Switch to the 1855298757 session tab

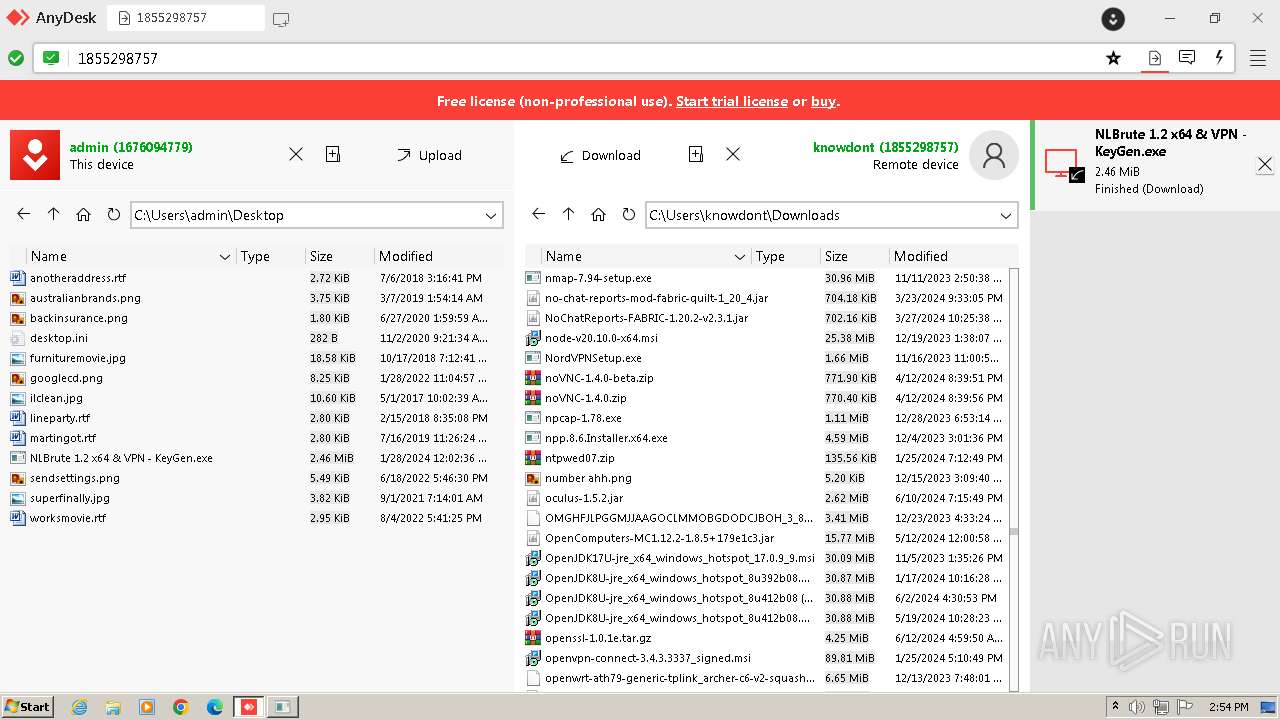click(x=186, y=18)
